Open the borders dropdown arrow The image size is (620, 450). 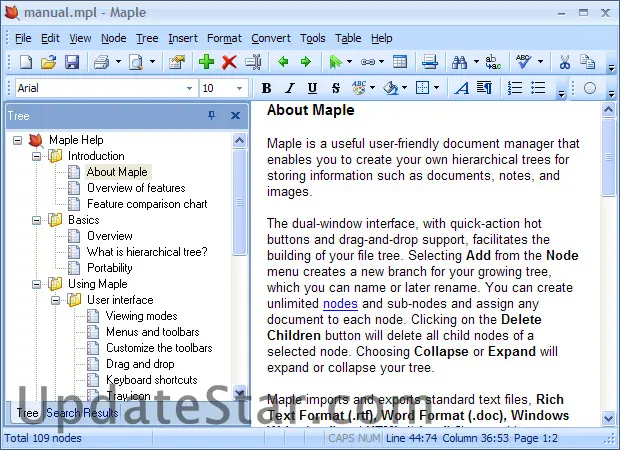(x=437, y=88)
